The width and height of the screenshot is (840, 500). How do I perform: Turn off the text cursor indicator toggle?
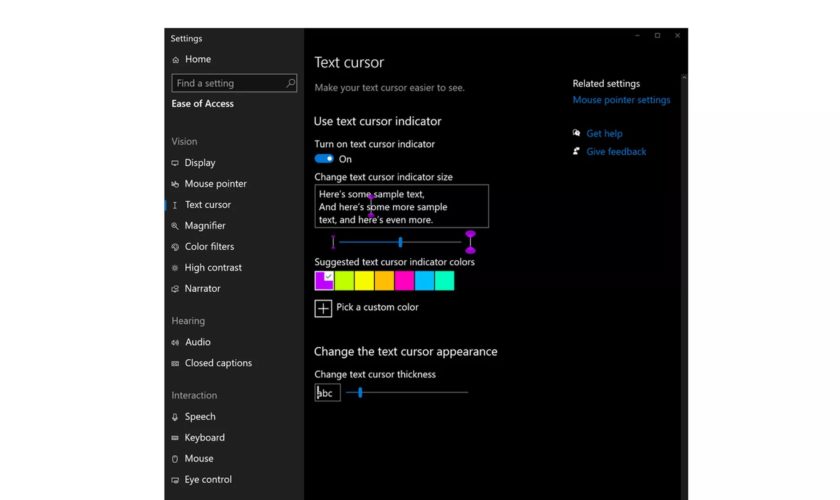click(324, 159)
